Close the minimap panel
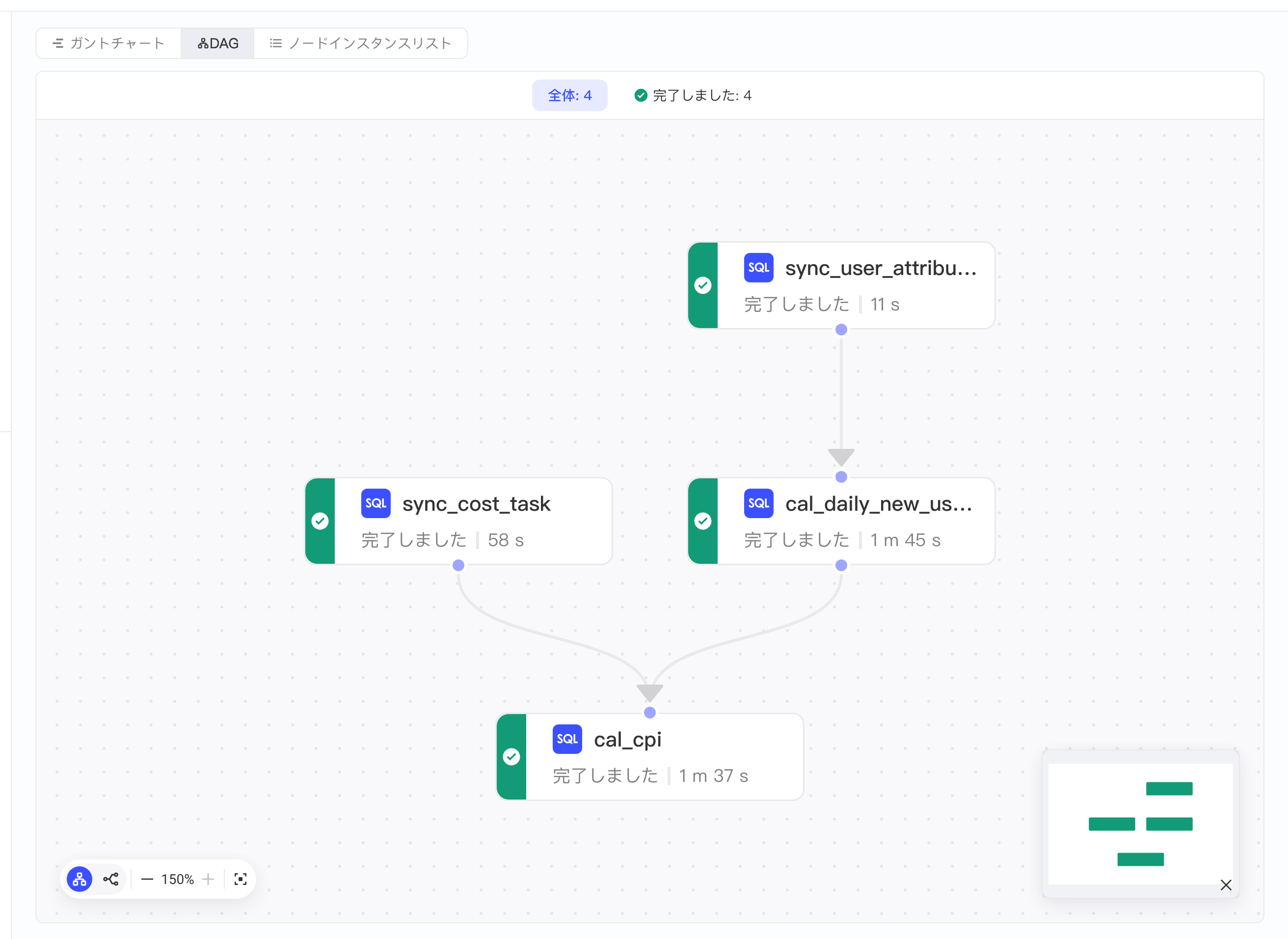The image size is (1288, 939). click(x=1226, y=885)
